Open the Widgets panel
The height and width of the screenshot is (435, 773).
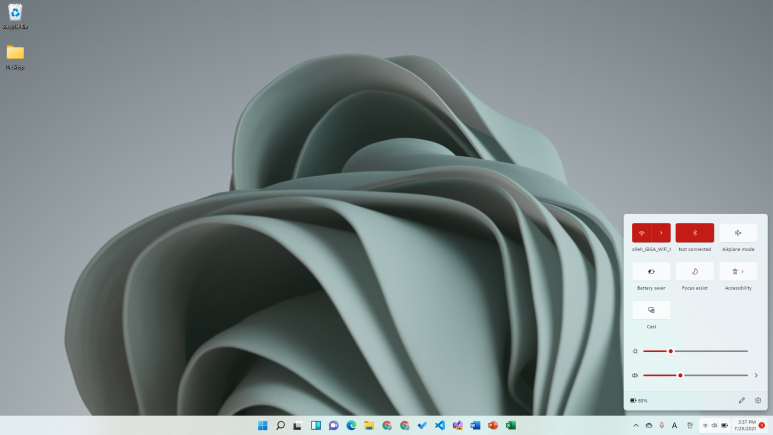click(316, 425)
